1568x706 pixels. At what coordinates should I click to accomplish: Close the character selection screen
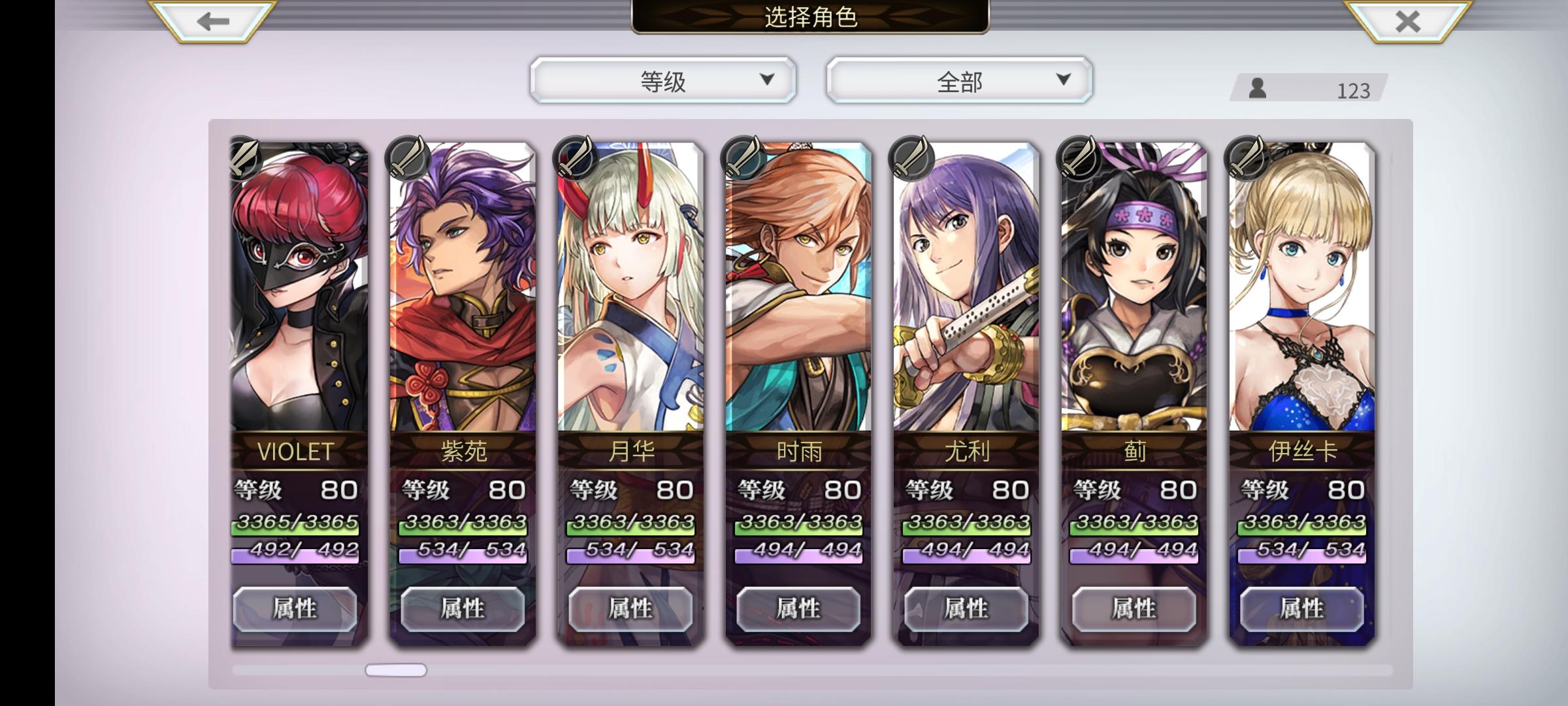1407,21
